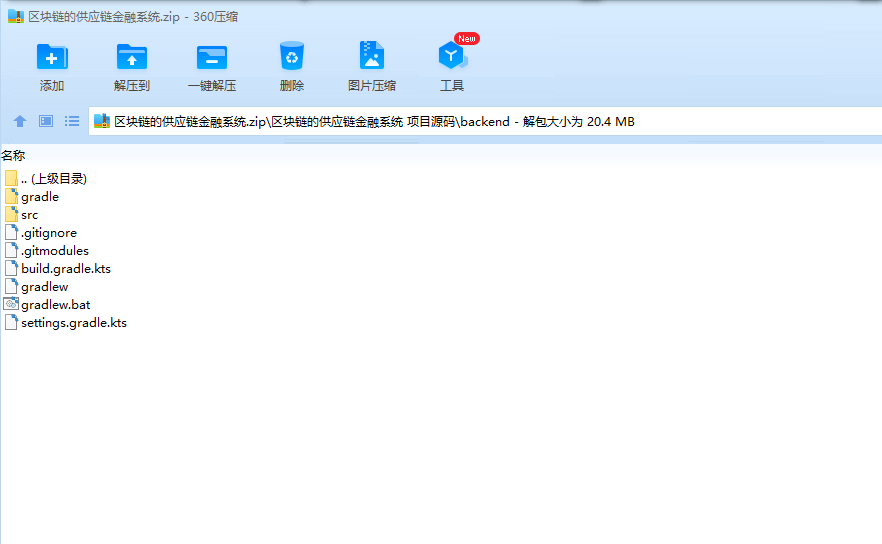
Task: Select the '.gitignore' file name
Action: pyautogui.click(x=49, y=233)
